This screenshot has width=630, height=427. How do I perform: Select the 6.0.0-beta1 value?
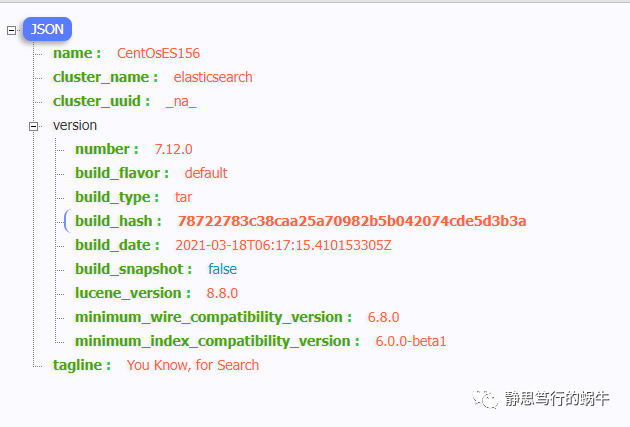click(411, 341)
